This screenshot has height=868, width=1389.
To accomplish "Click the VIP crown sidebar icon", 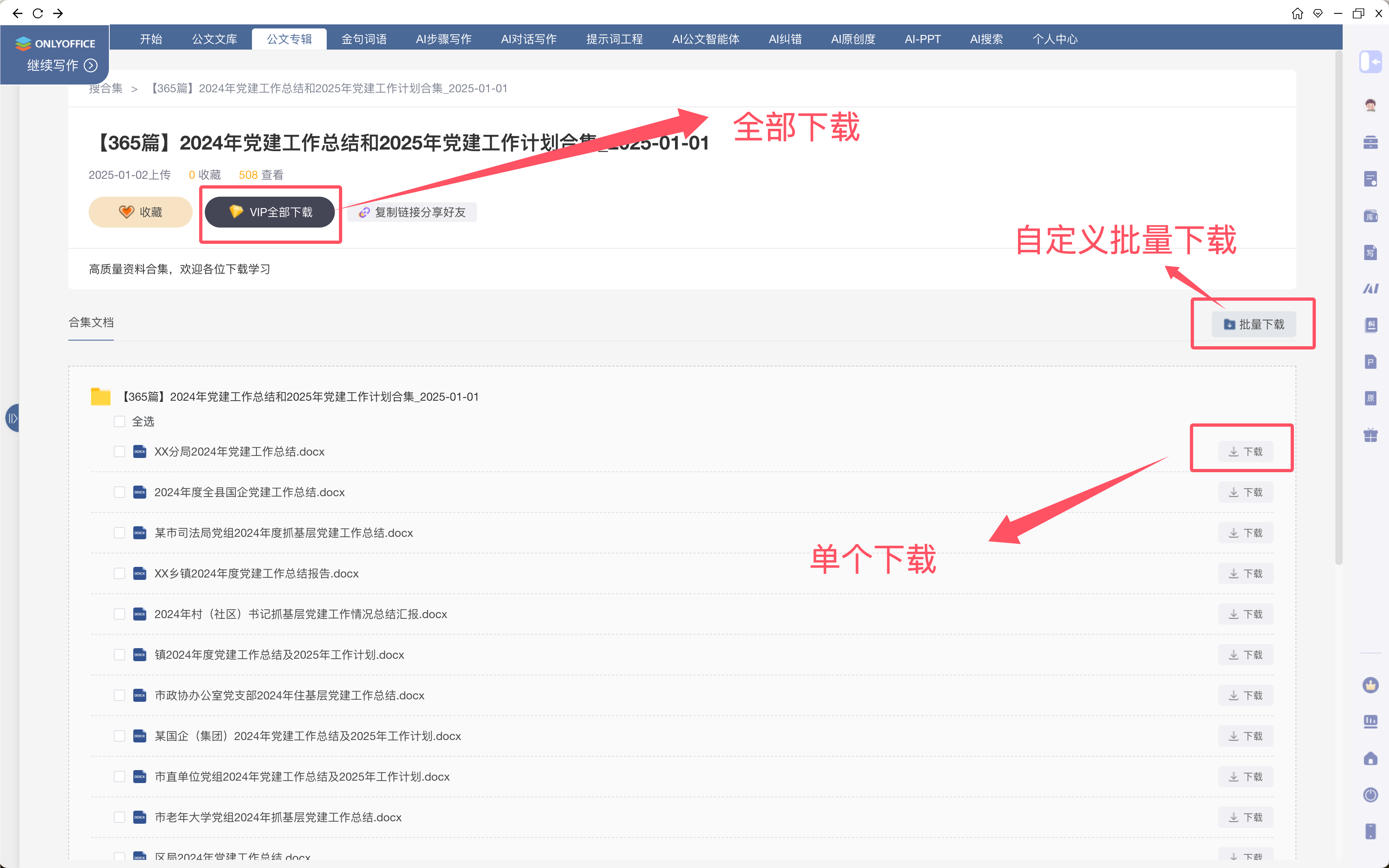I will [1370, 685].
